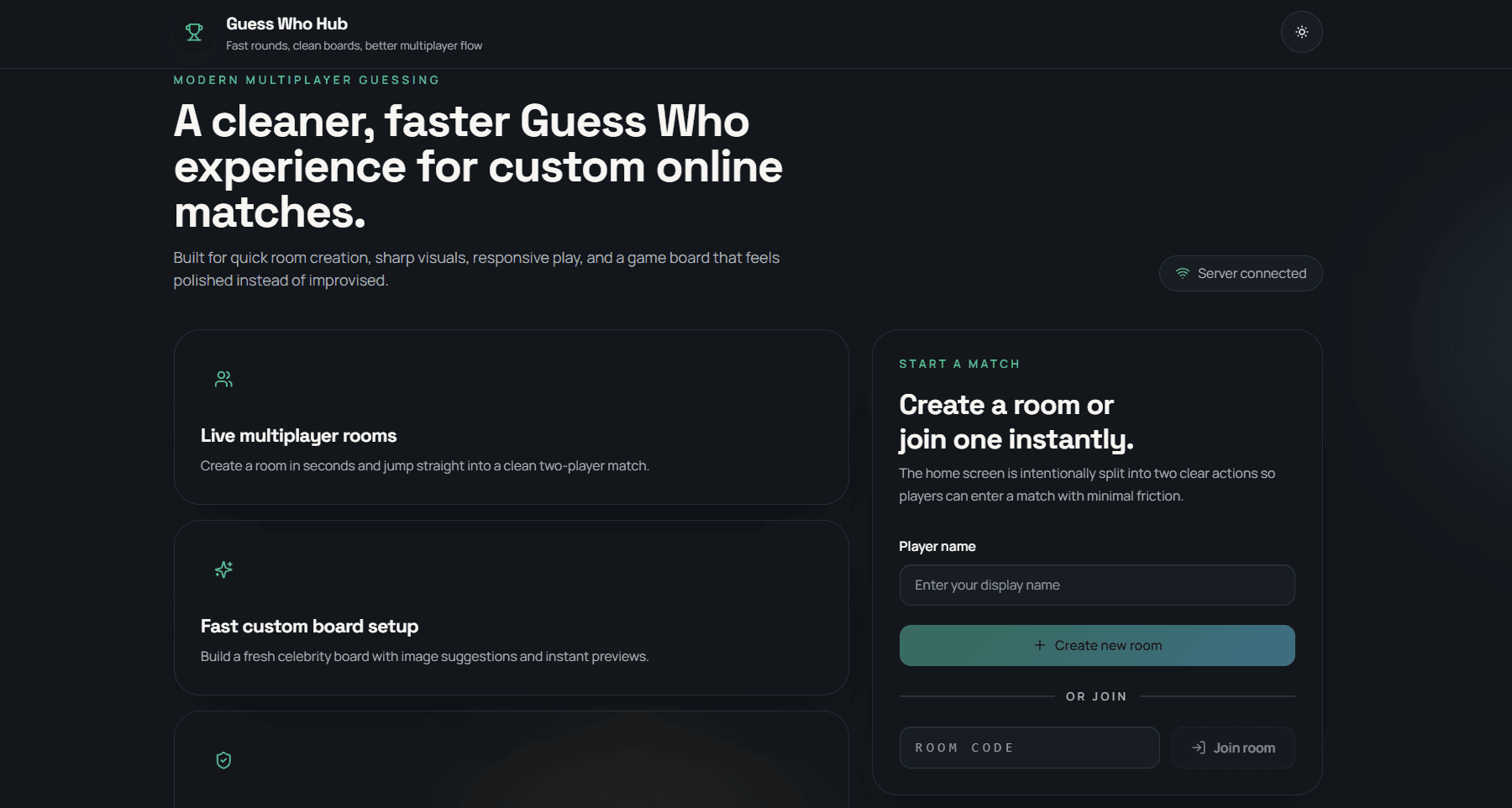Click the Guess Who Hub title

[x=286, y=24]
